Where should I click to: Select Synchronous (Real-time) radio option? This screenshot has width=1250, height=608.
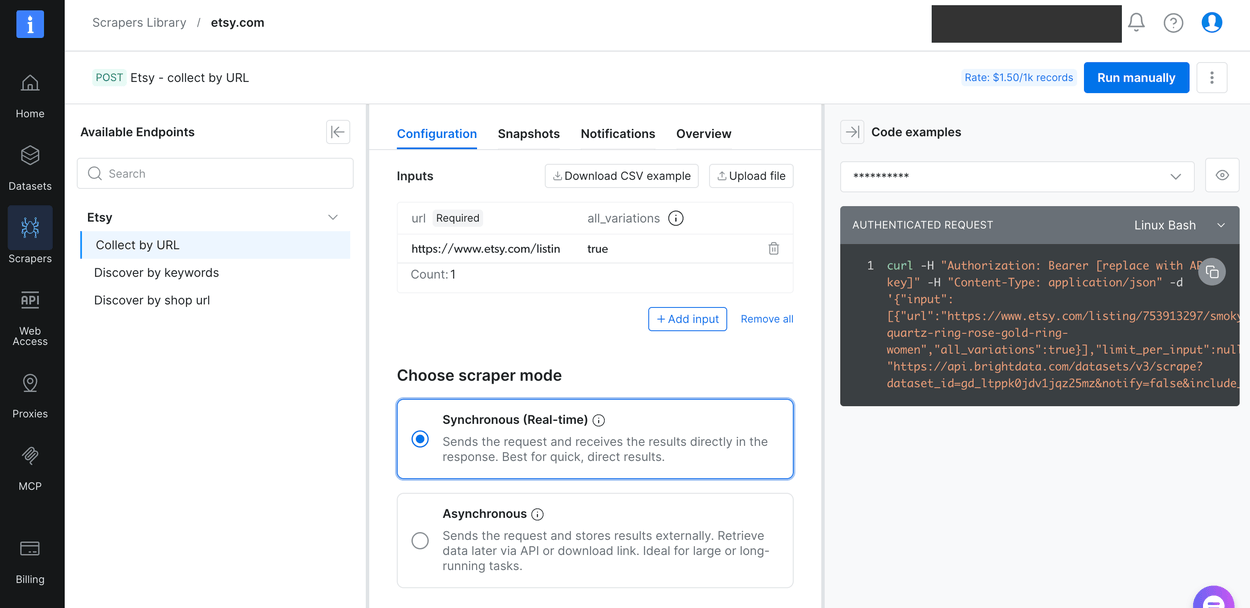point(420,439)
